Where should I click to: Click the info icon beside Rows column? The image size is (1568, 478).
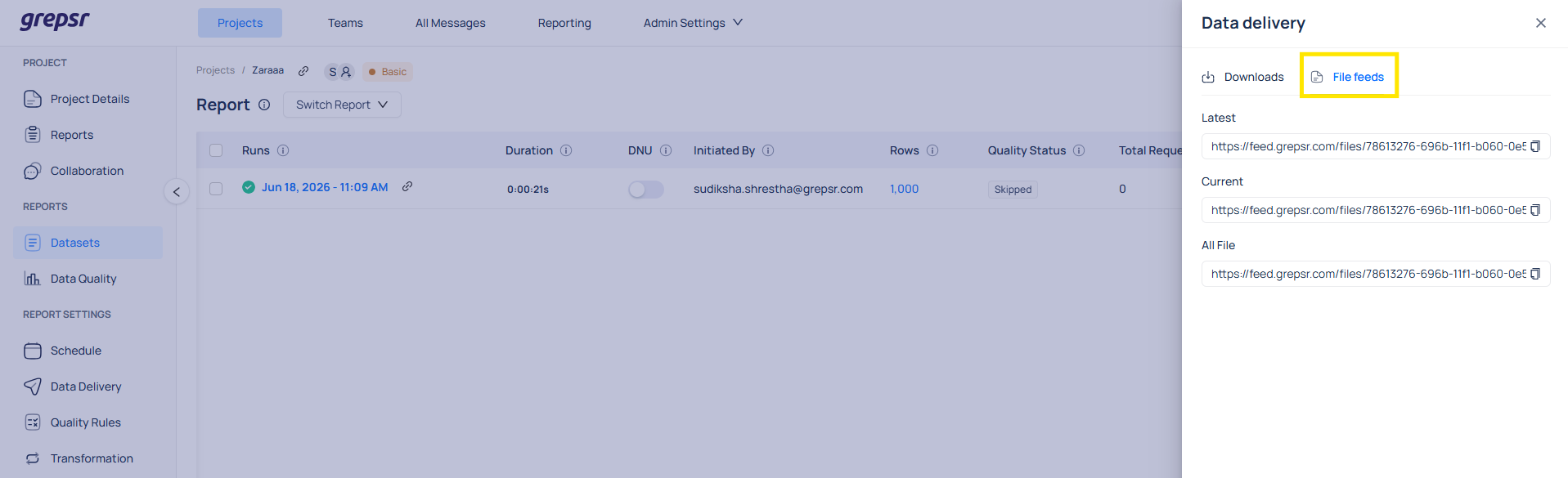932,150
